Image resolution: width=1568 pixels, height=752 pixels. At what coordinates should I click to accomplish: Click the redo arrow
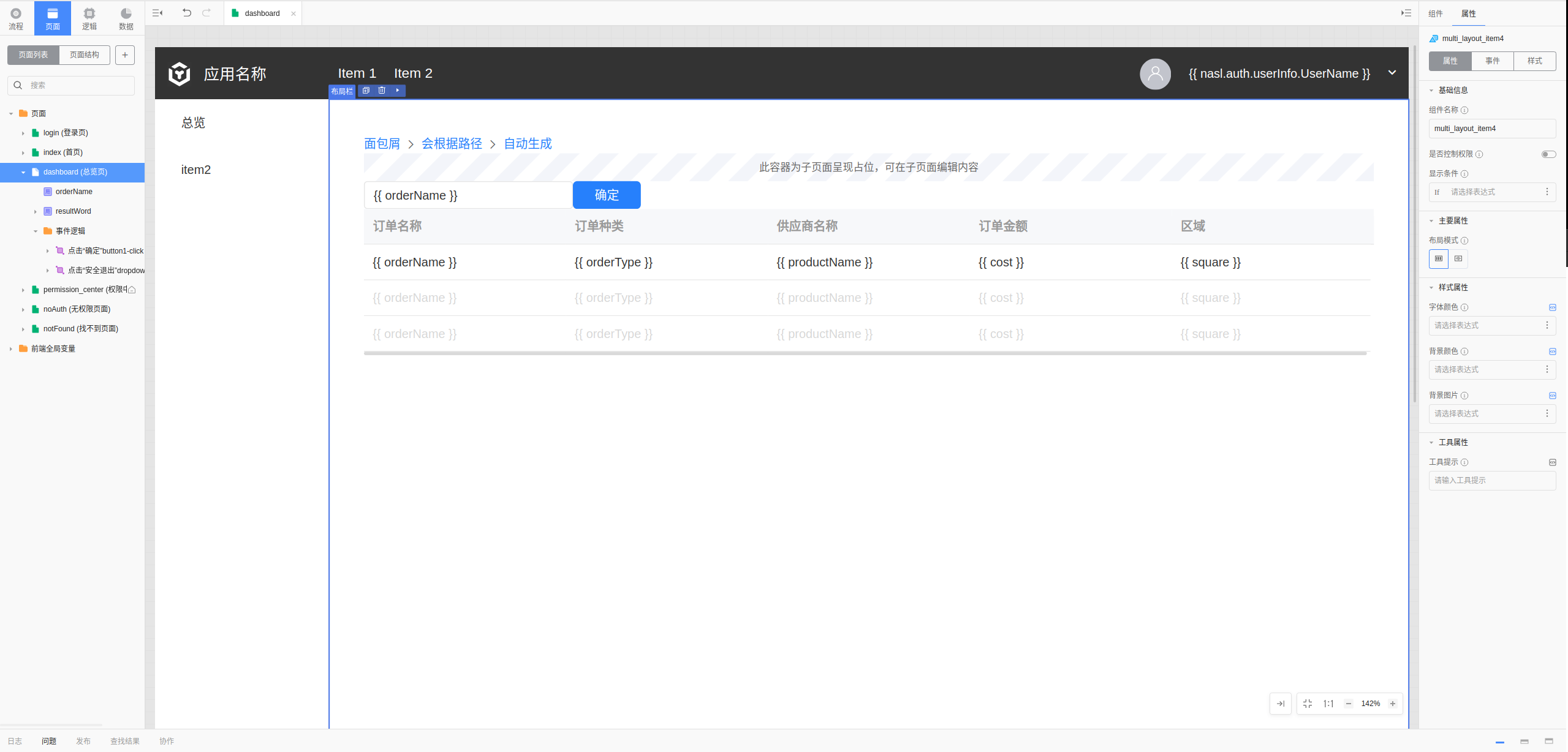206,13
